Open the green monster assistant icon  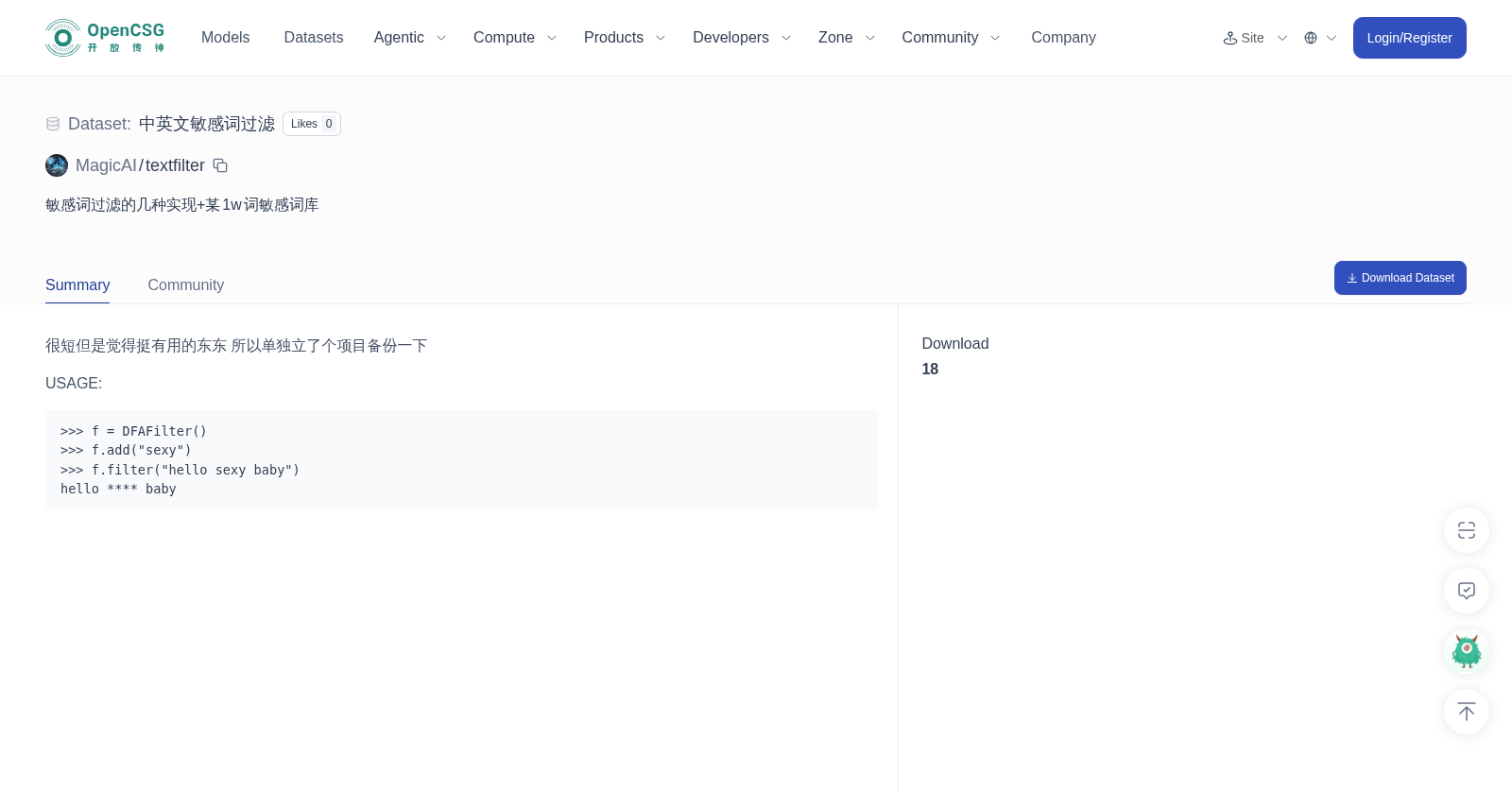pos(1467,651)
